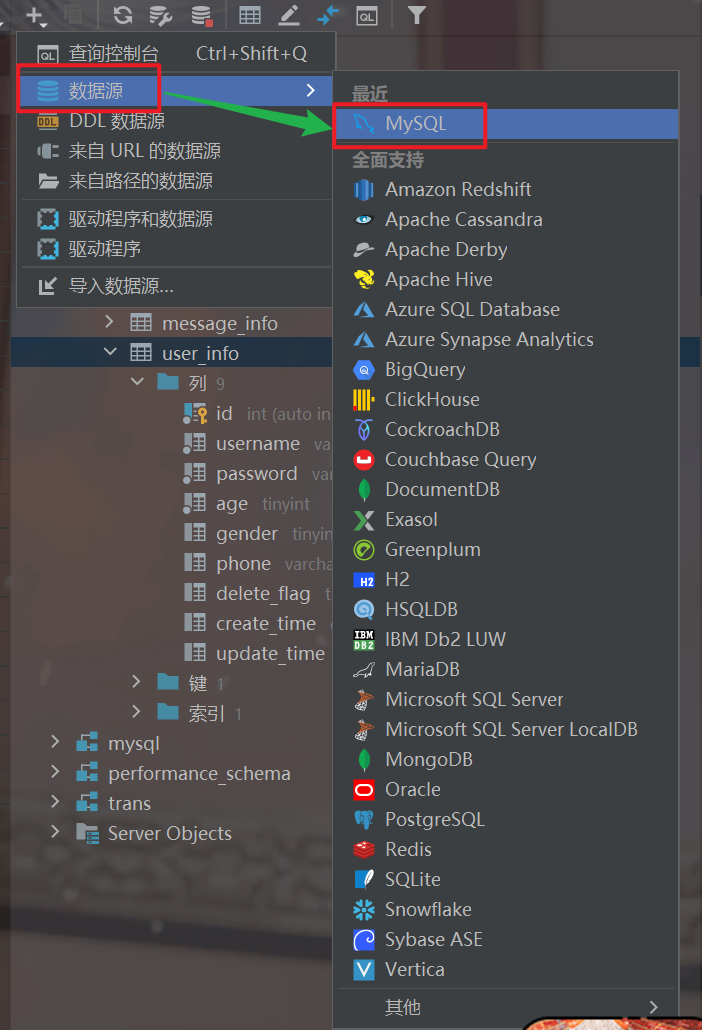Choose MariaDB data source
The height and width of the screenshot is (1030, 702).
coord(506,669)
